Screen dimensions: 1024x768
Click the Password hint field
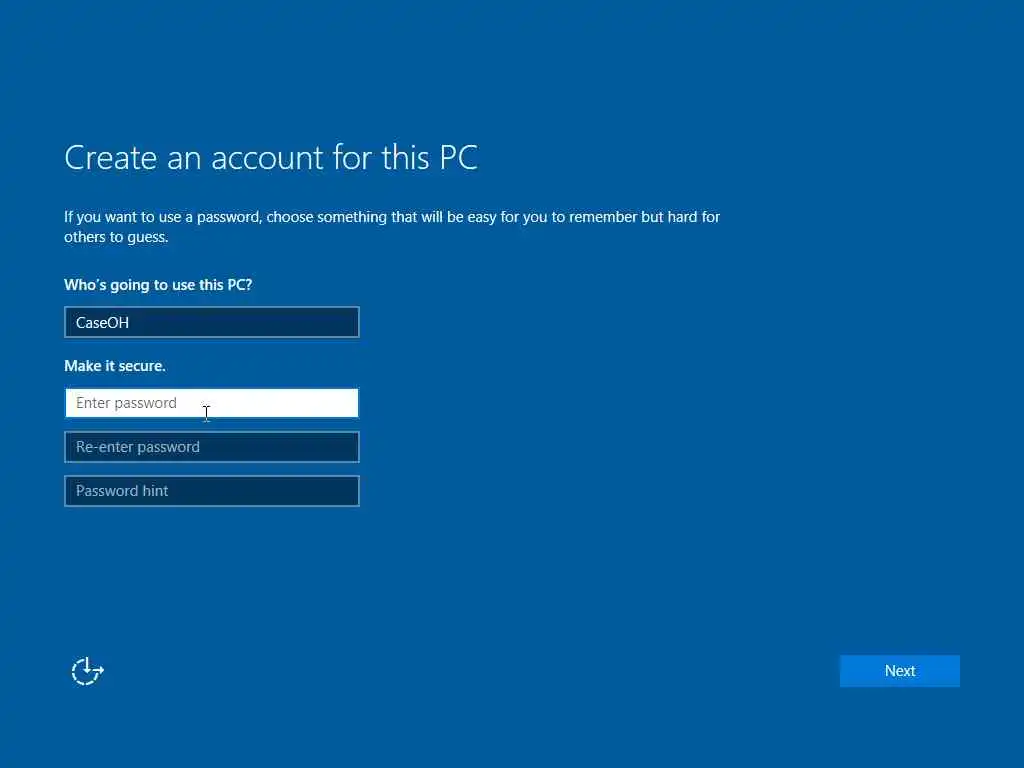212,491
